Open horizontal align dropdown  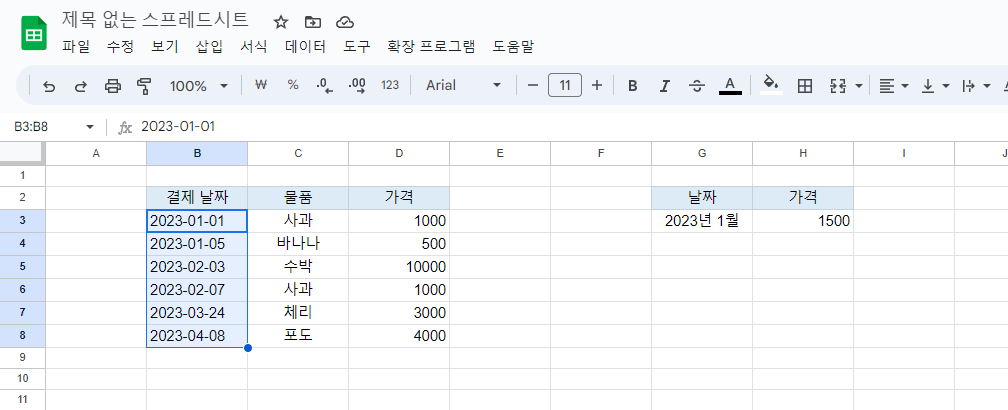click(894, 85)
